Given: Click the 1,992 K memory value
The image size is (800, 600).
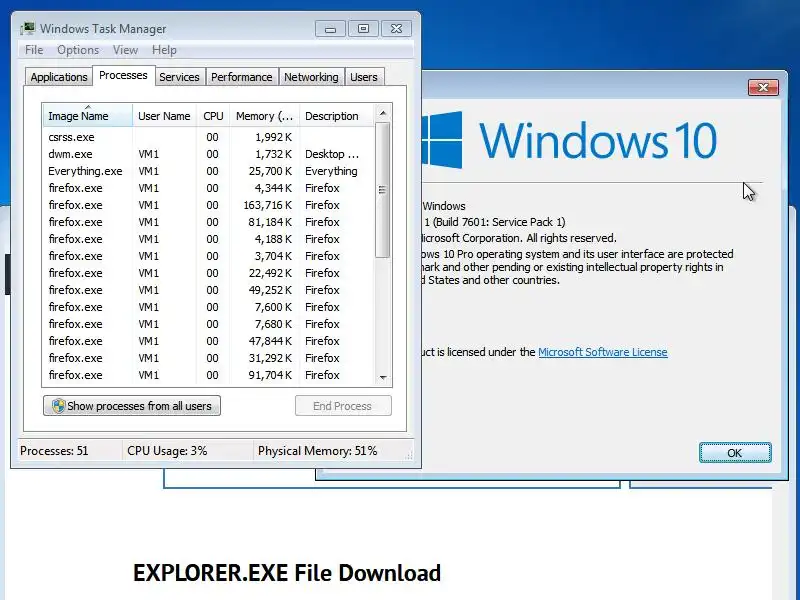Looking at the screenshot, I should 273,137.
